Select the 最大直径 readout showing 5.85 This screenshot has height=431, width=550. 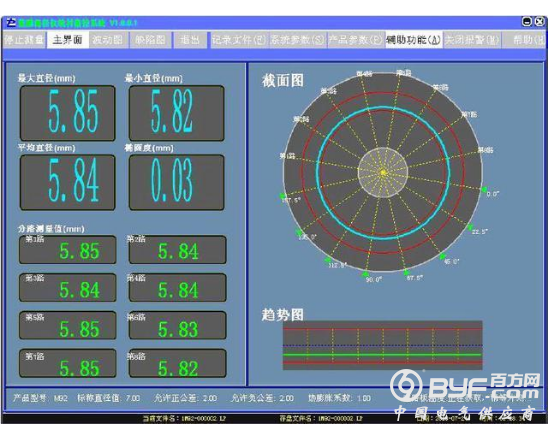point(68,113)
